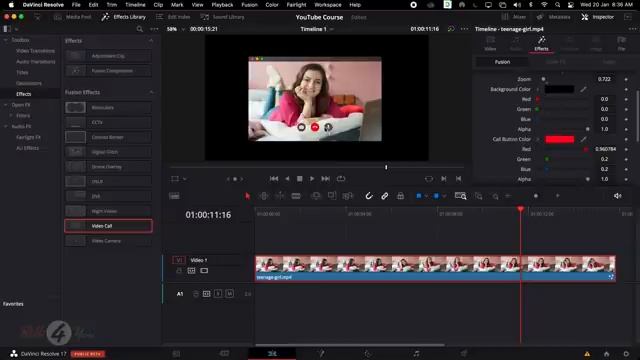Collapse the Fusion Effects list section

151,92
